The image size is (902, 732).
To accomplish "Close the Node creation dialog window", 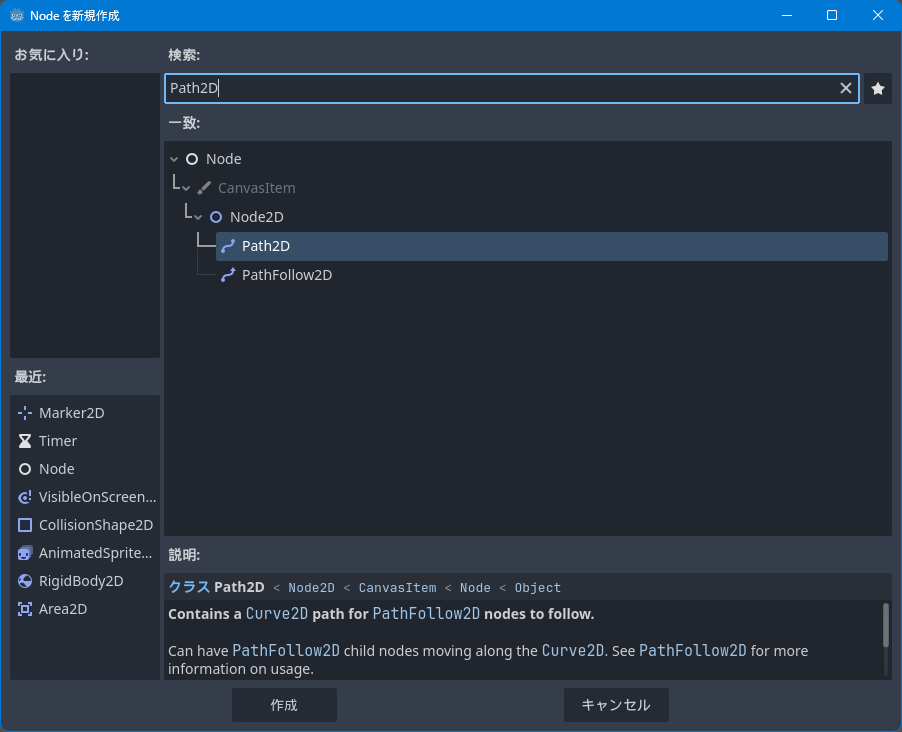I will pos(877,16).
